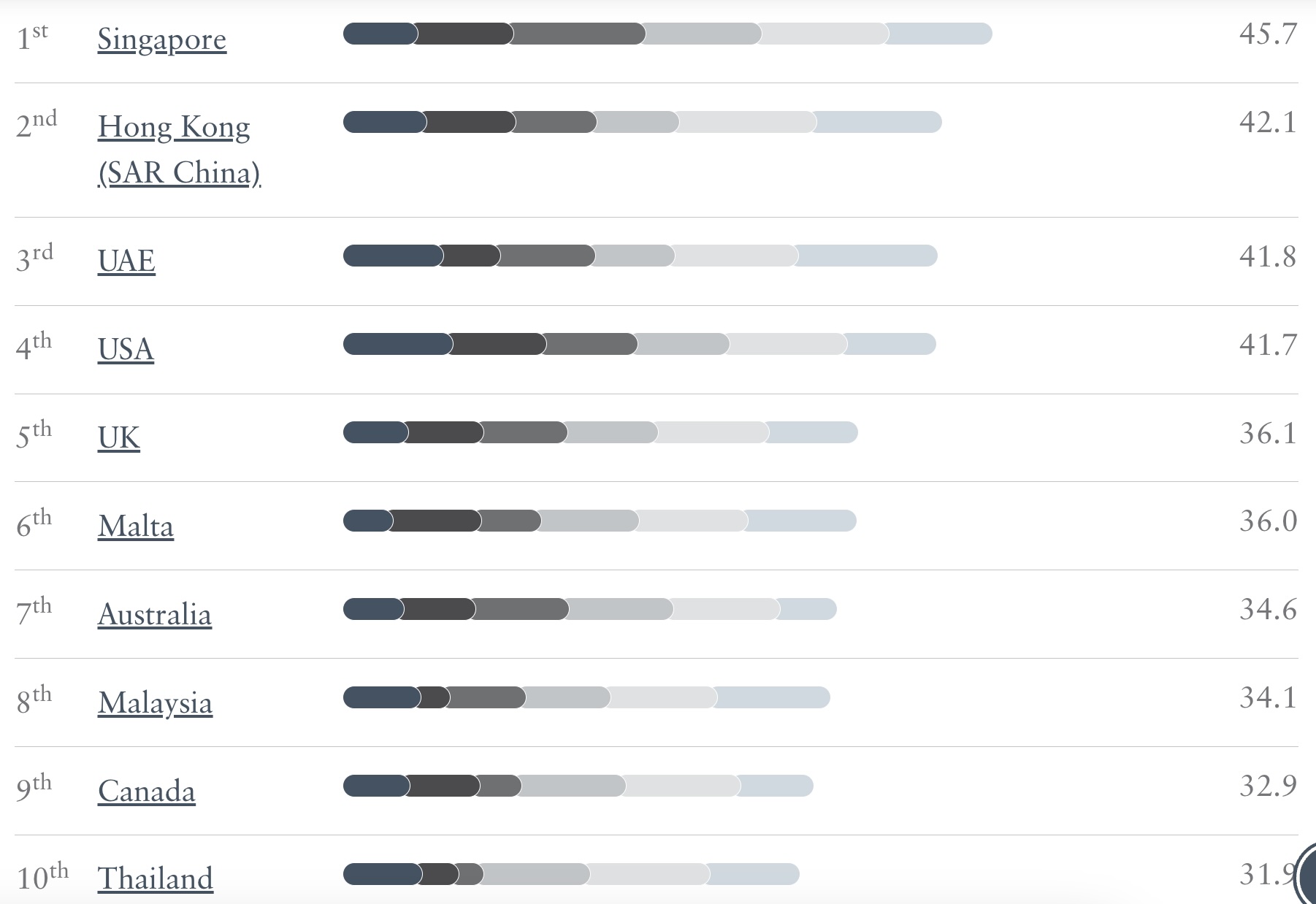Viewport: 1316px width, 904px height.
Task: Open the UK country link
Action: tap(118, 437)
